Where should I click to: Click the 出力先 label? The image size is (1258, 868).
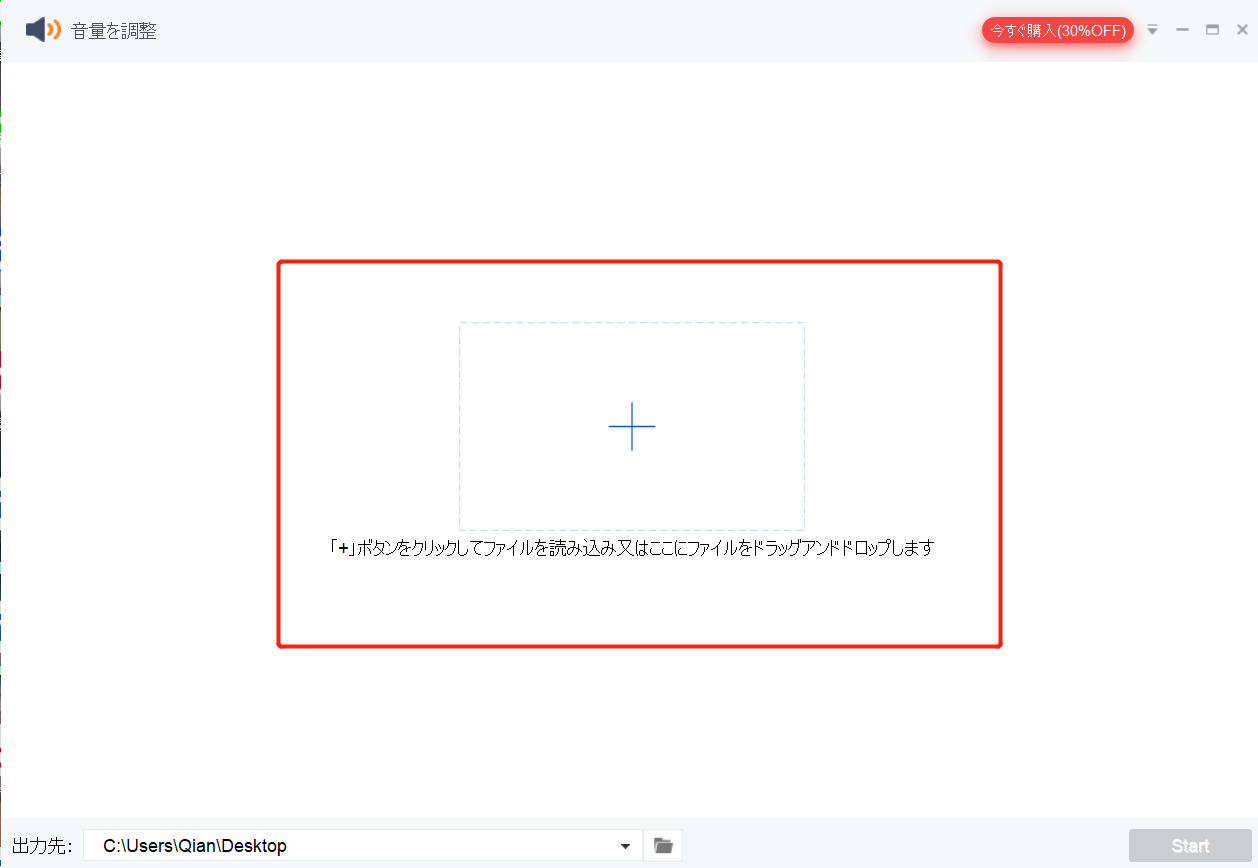pos(42,846)
